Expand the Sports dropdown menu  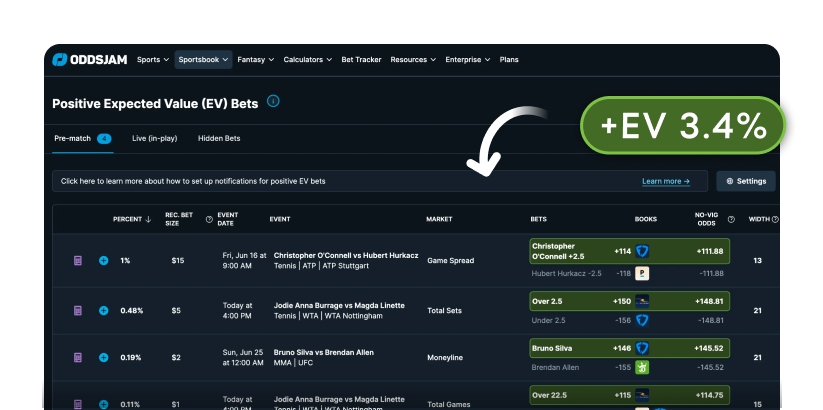point(152,60)
